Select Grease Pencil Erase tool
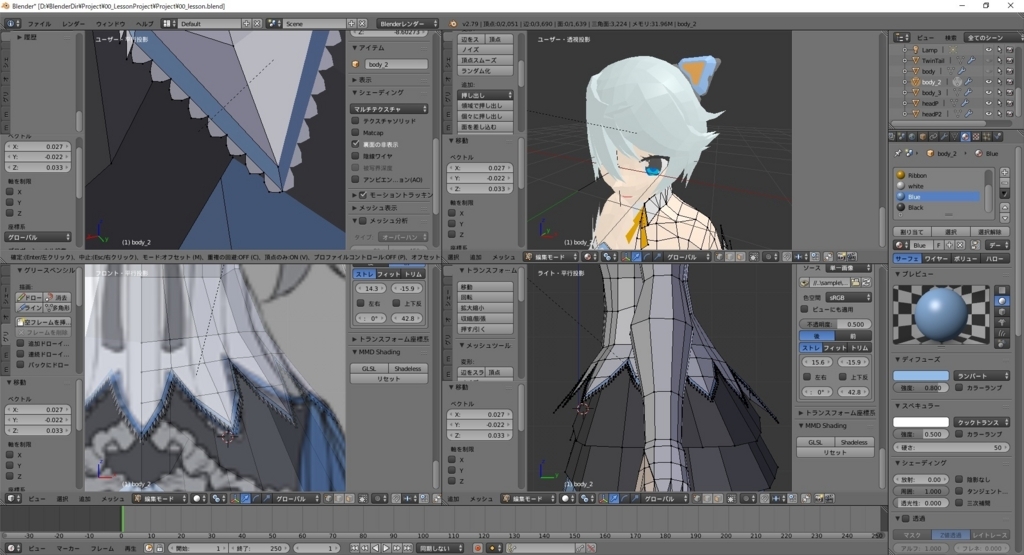This screenshot has height=555, width=1024. pyautogui.click(x=57, y=297)
